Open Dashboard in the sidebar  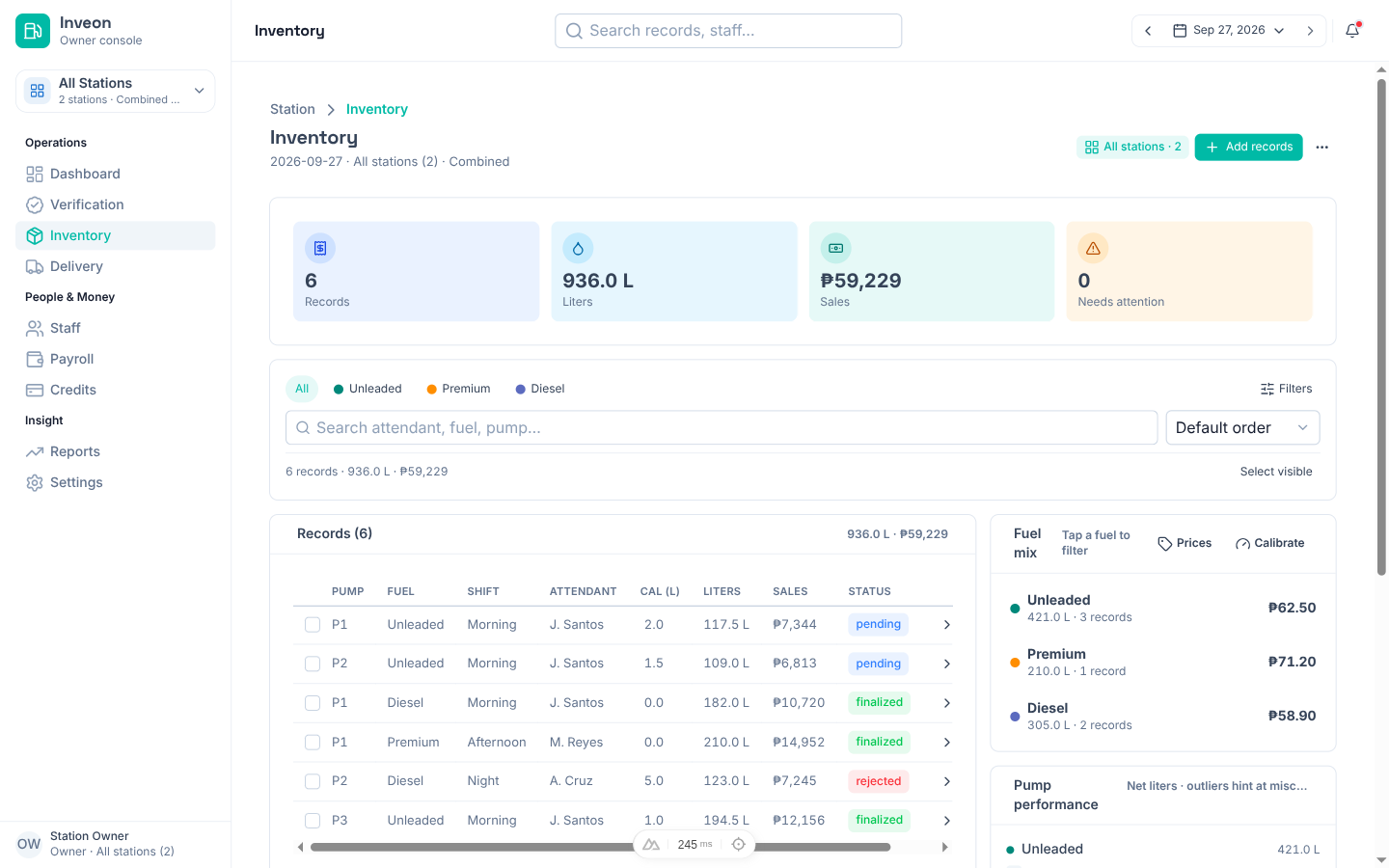tap(116, 174)
